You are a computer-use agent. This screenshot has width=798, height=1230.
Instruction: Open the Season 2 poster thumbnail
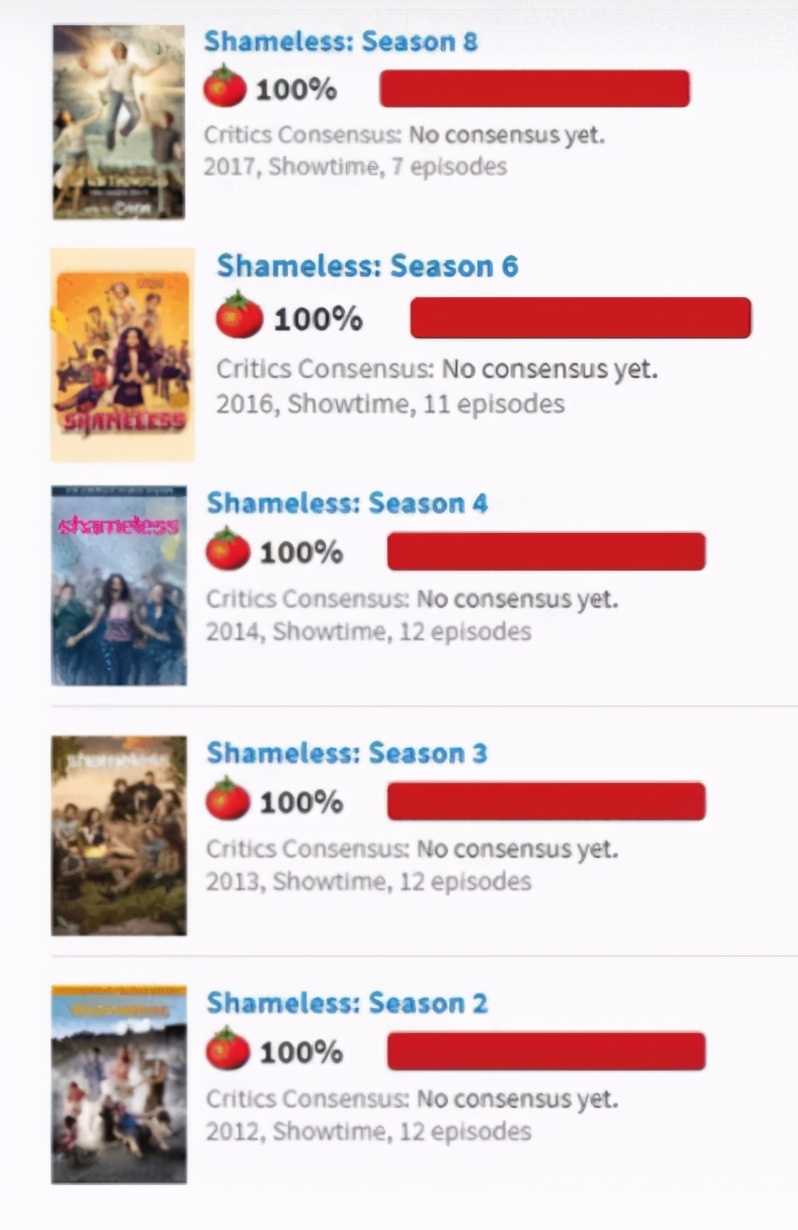pyautogui.click(x=118, y=1084)
